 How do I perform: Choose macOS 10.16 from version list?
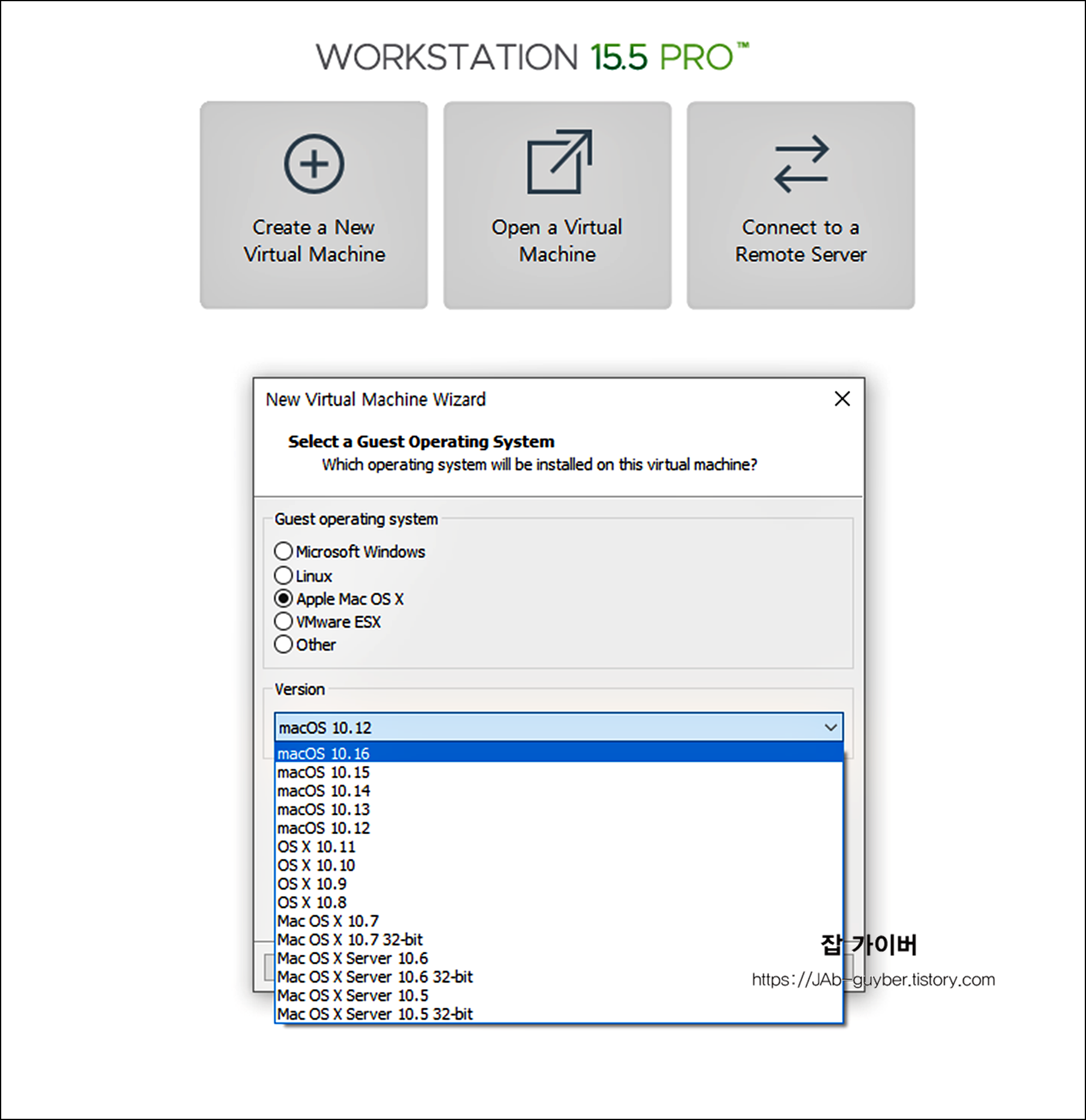pyautogui.click(x=559, y=753)
